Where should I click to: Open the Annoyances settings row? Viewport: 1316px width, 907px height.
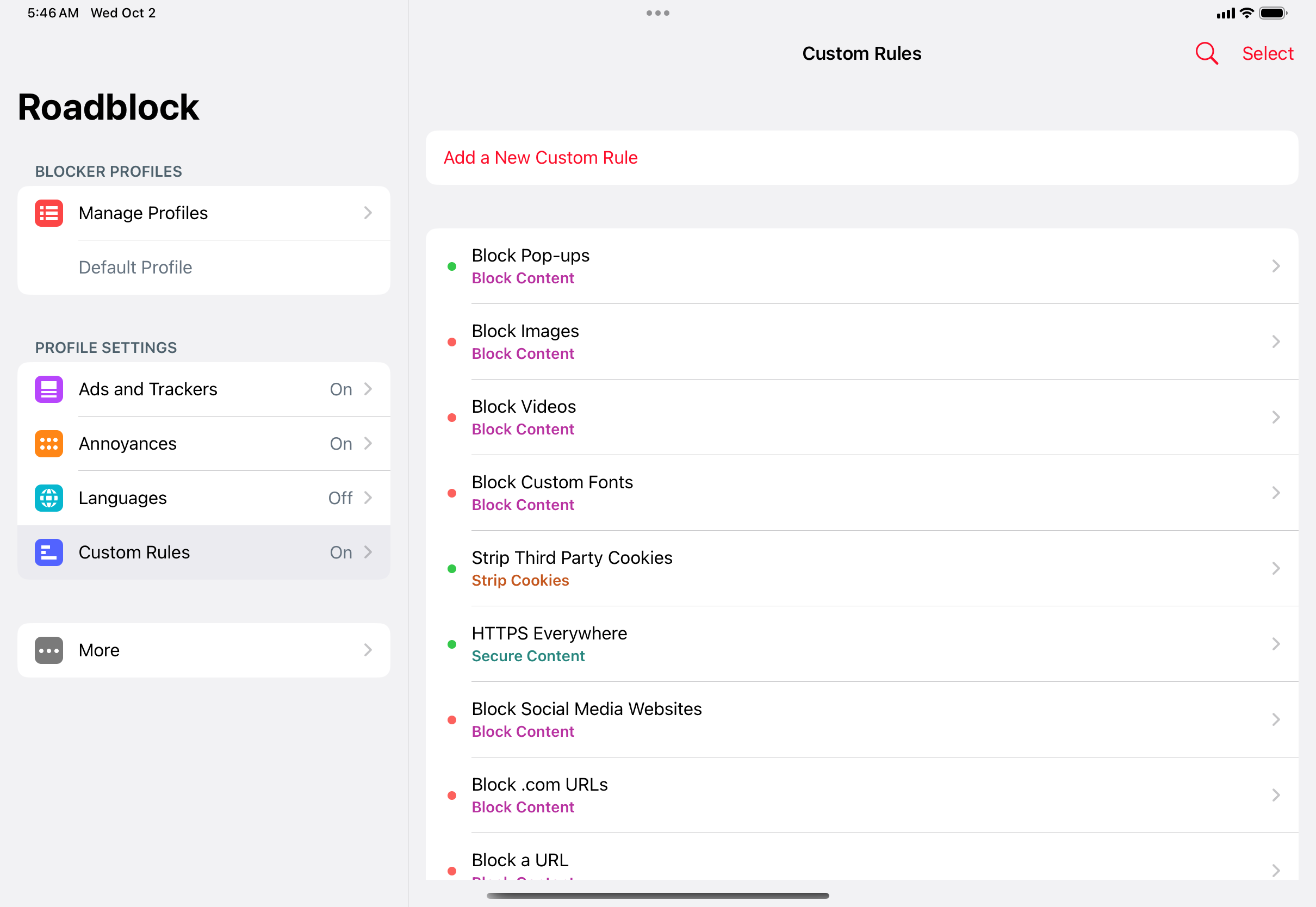204,444
